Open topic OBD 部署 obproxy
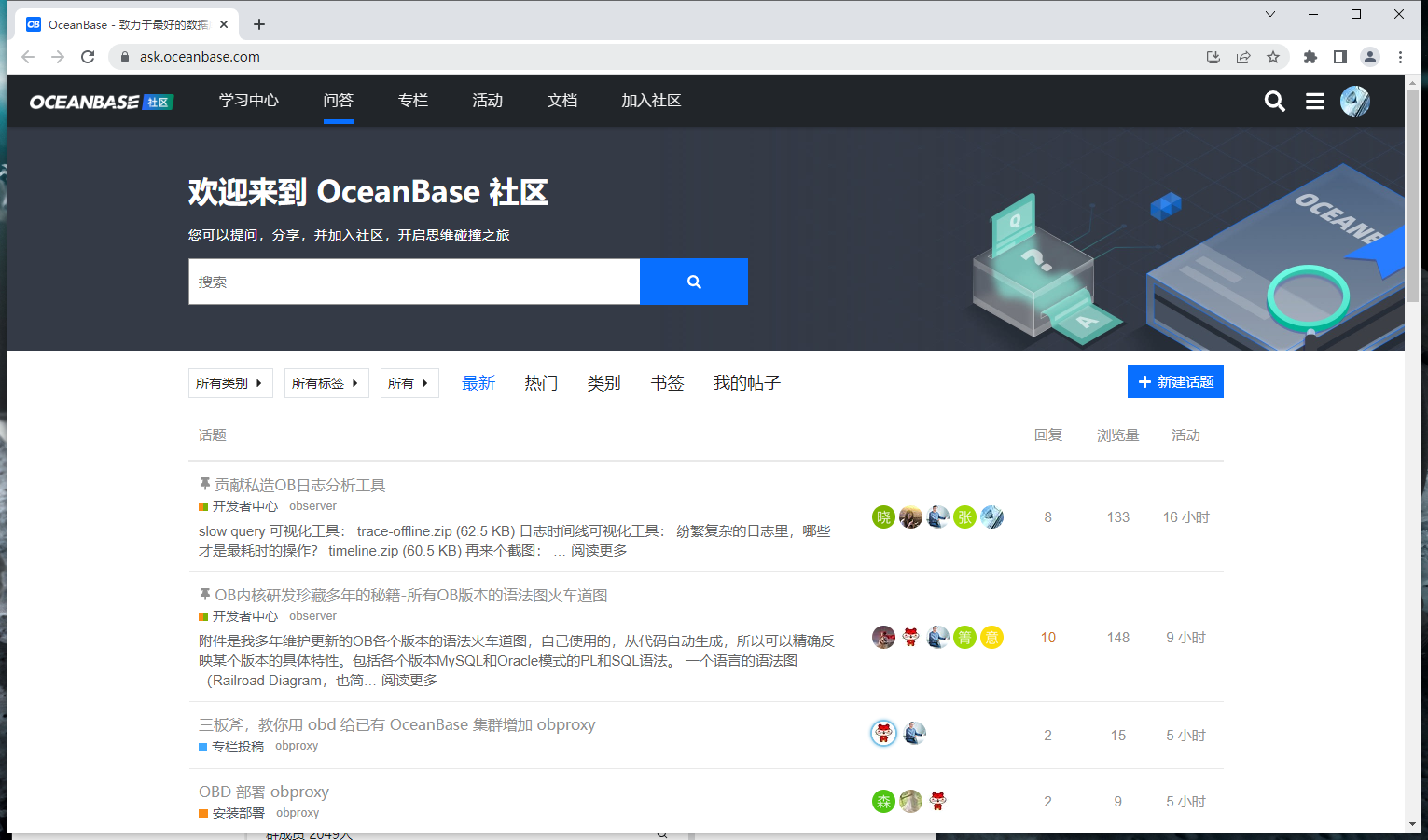1428x840 pixels. pos(263,792)
